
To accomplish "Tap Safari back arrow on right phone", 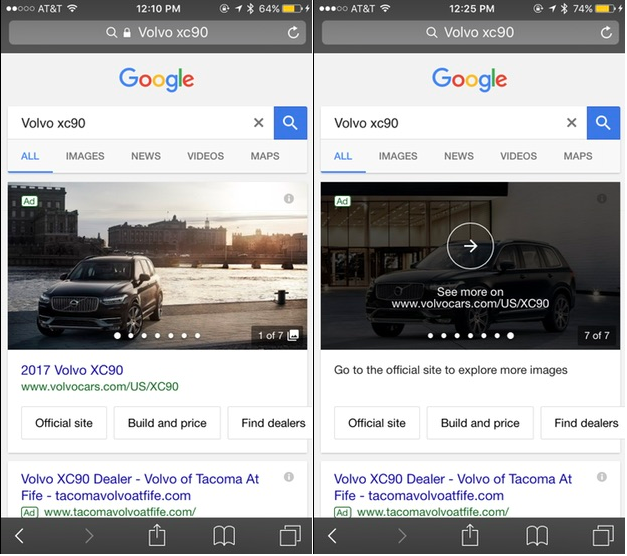I will point(332,536).
